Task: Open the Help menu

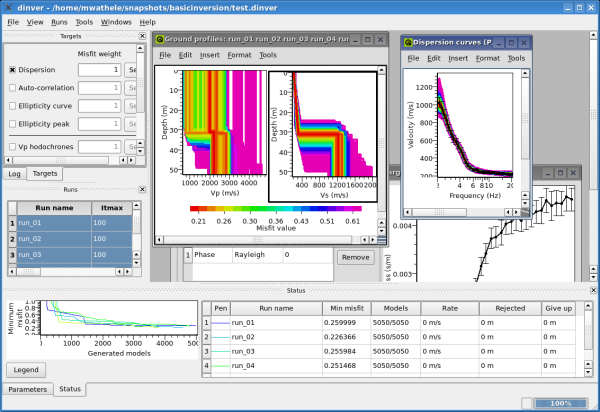Action: pos(147,22)
